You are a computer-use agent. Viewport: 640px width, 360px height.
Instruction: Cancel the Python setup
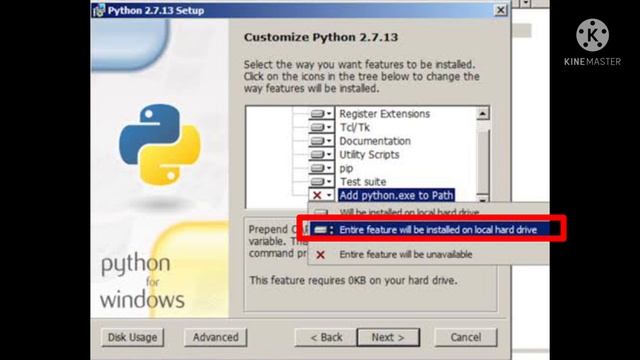click(466, 338)
